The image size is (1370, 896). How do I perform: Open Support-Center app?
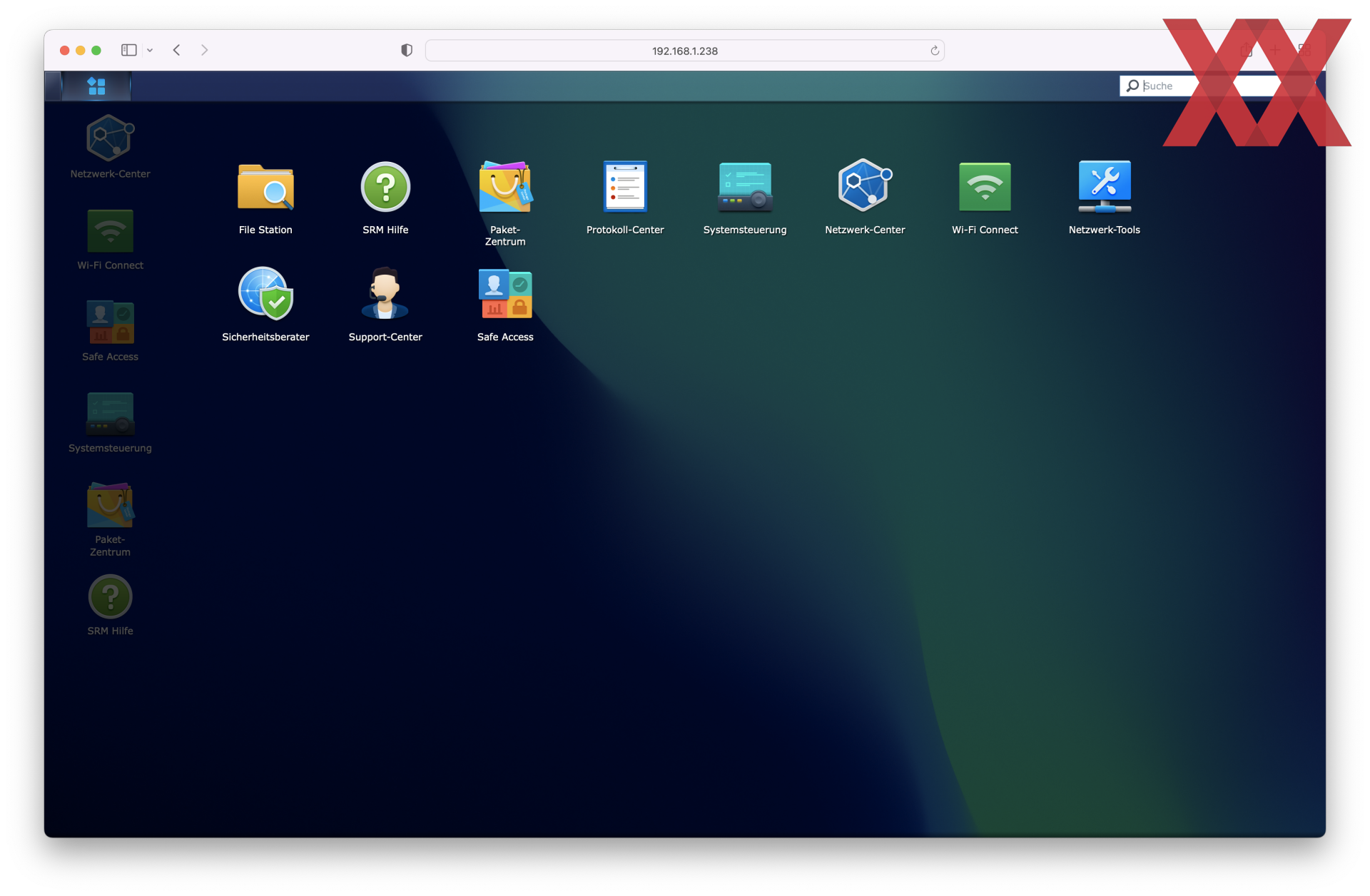tap(385, 304)
